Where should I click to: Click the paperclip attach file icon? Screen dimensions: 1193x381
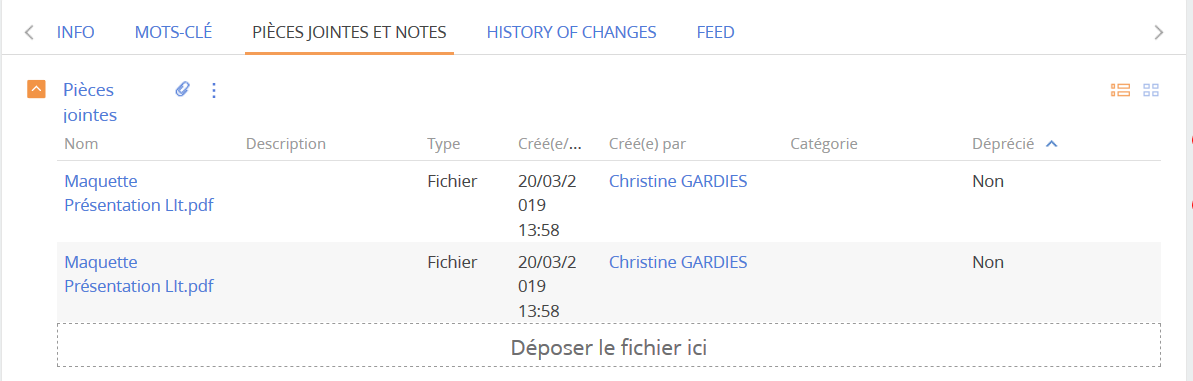click(182, 90)
